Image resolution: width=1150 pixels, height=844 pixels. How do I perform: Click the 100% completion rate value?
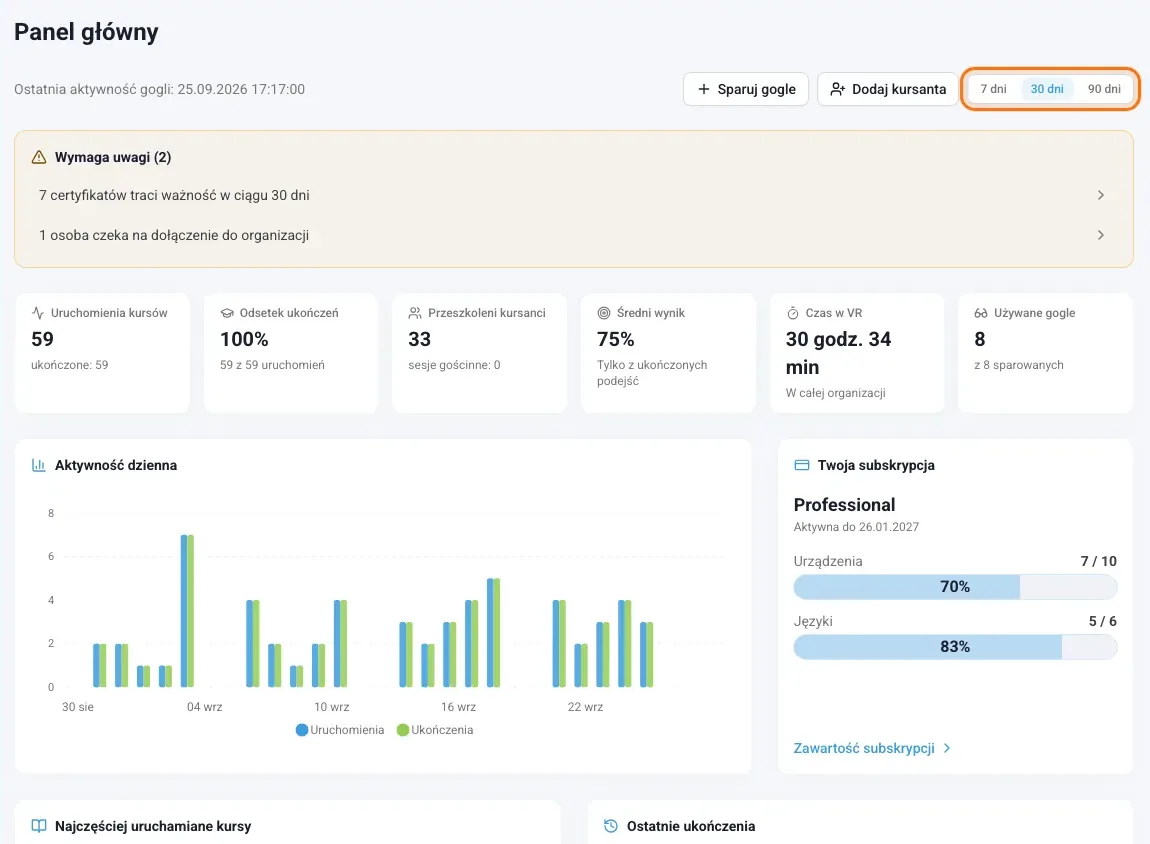[244, 339]
